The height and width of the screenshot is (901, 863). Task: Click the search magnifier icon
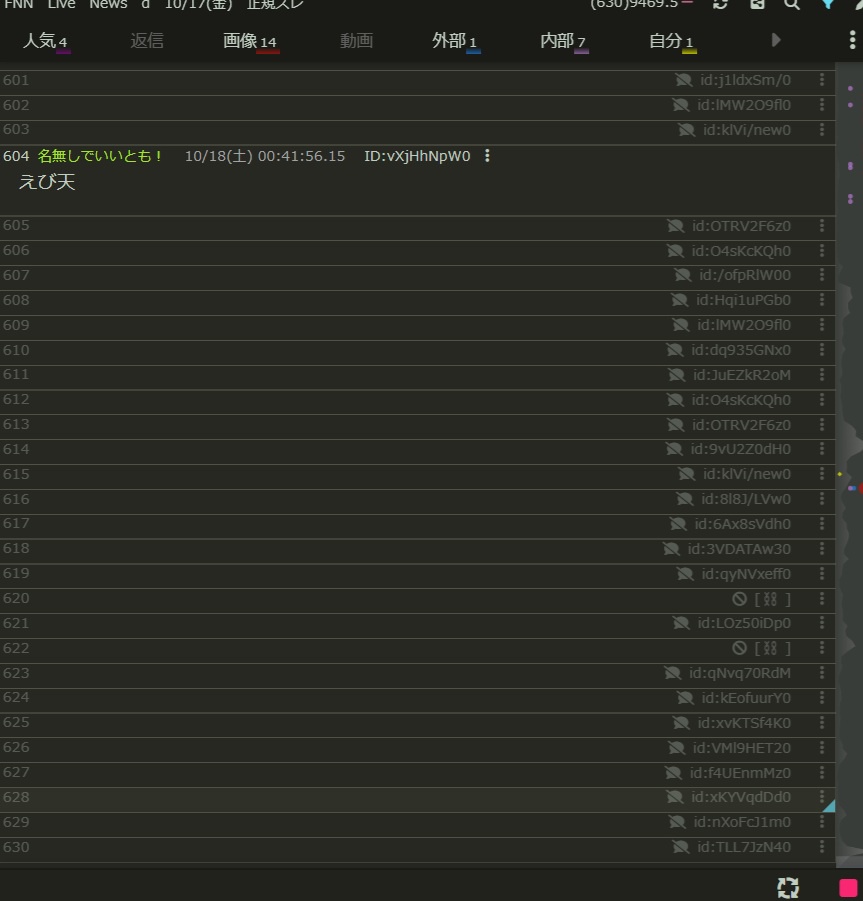pyautogui.click(x=792, y=4)
